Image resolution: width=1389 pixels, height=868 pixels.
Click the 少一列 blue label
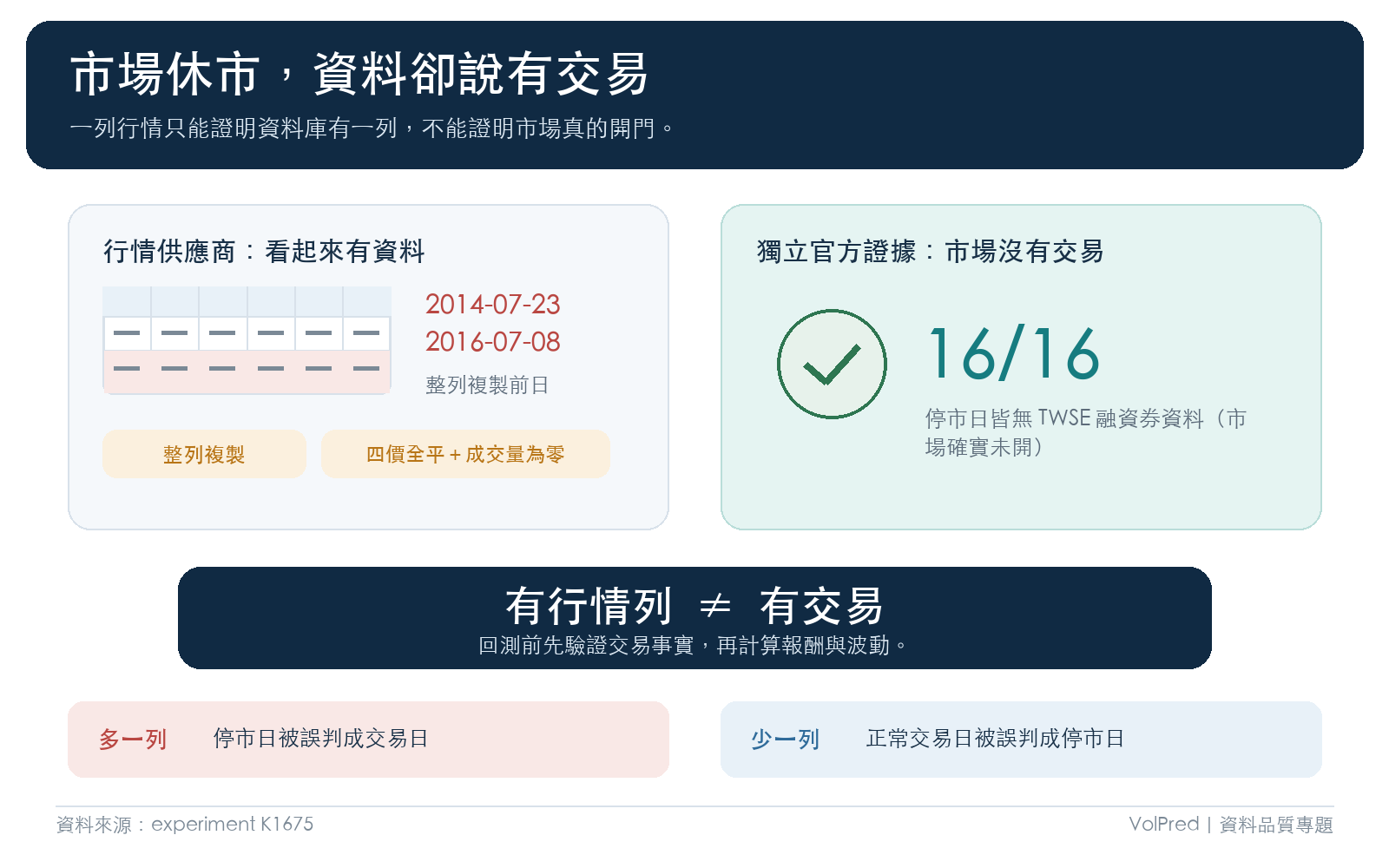pos(785,740)
